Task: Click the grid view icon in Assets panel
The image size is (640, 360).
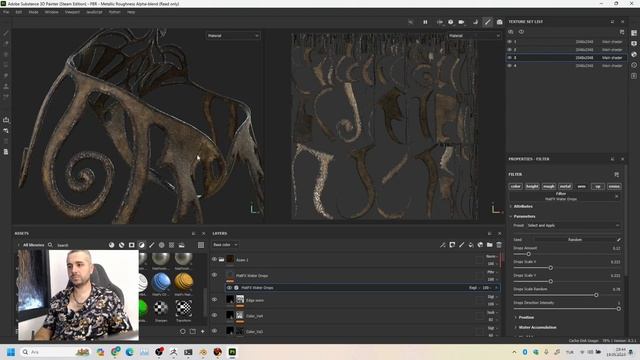Action: click(201, 245)
